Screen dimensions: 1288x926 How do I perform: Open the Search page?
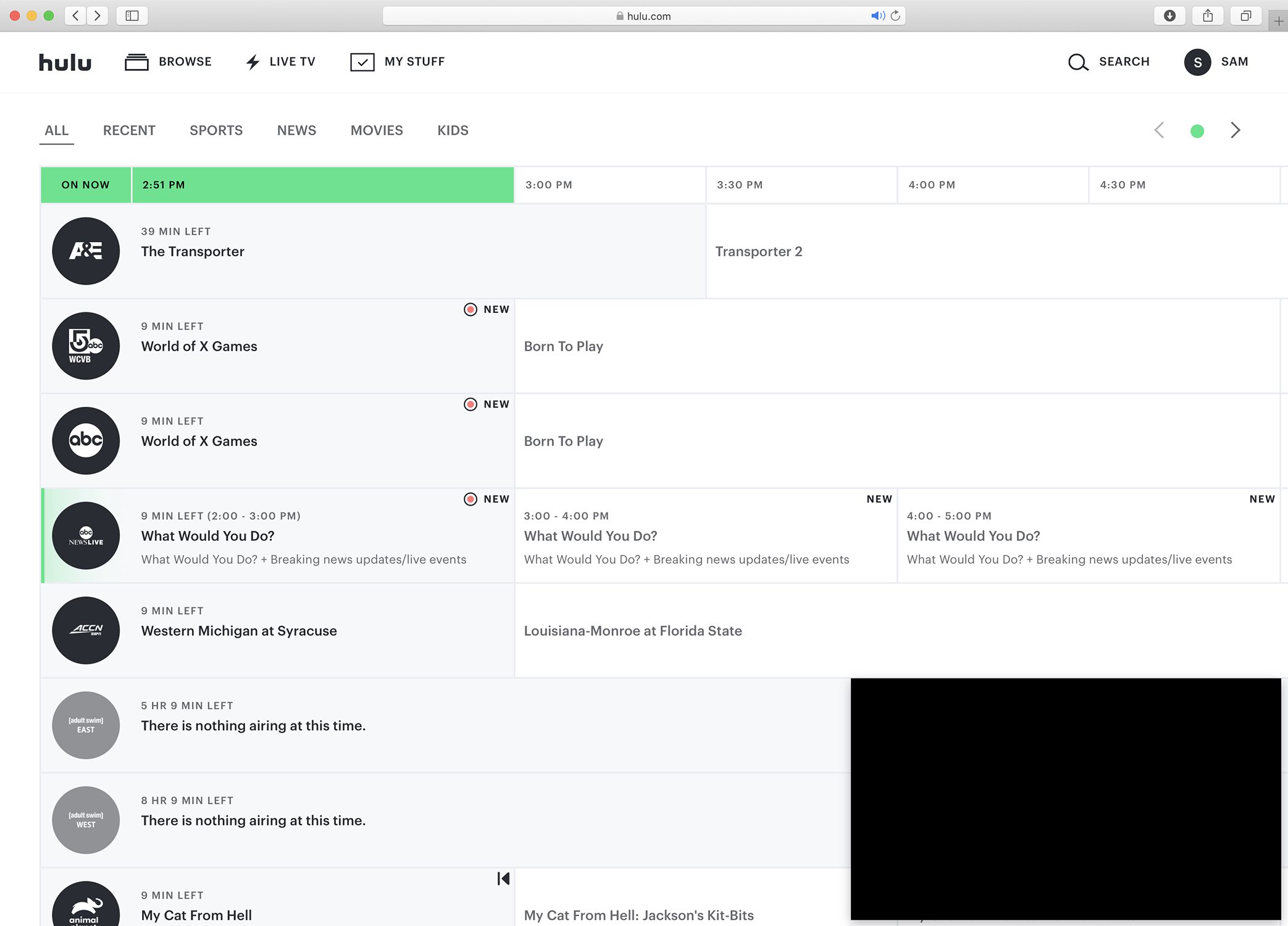click(x=1109, y=62)
